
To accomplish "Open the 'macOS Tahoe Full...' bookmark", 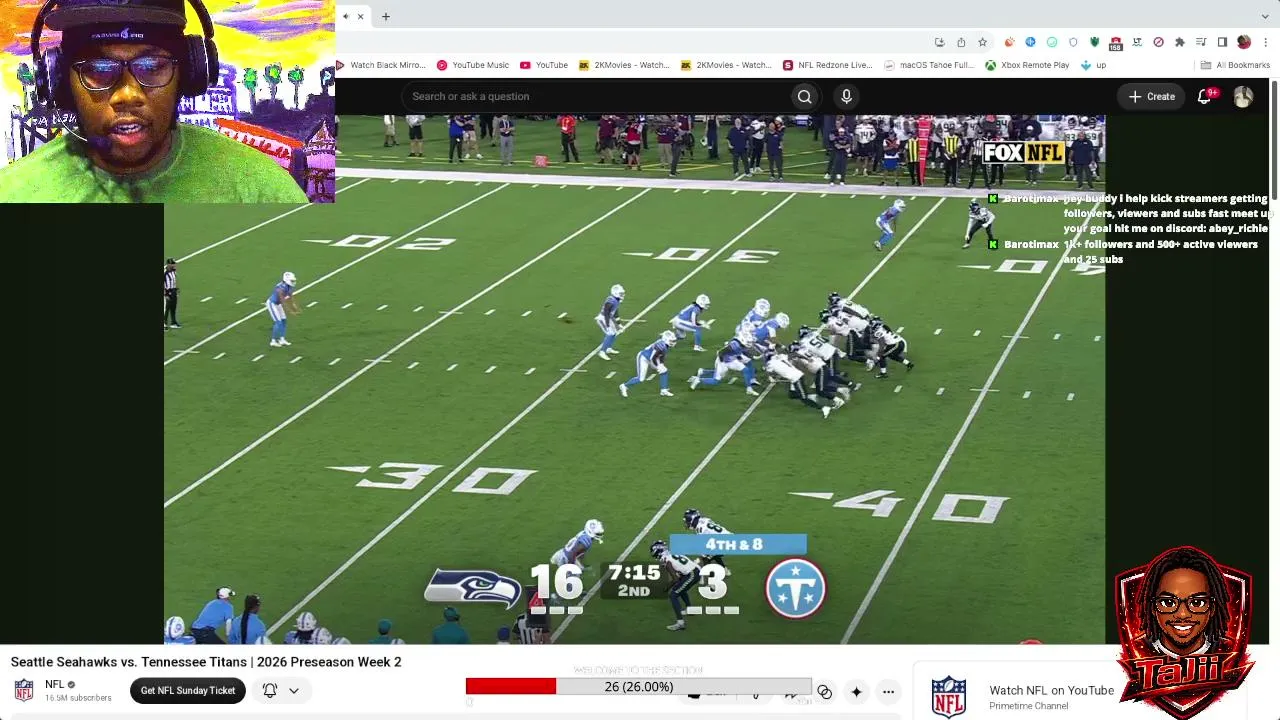I will [x=929, y=65].
